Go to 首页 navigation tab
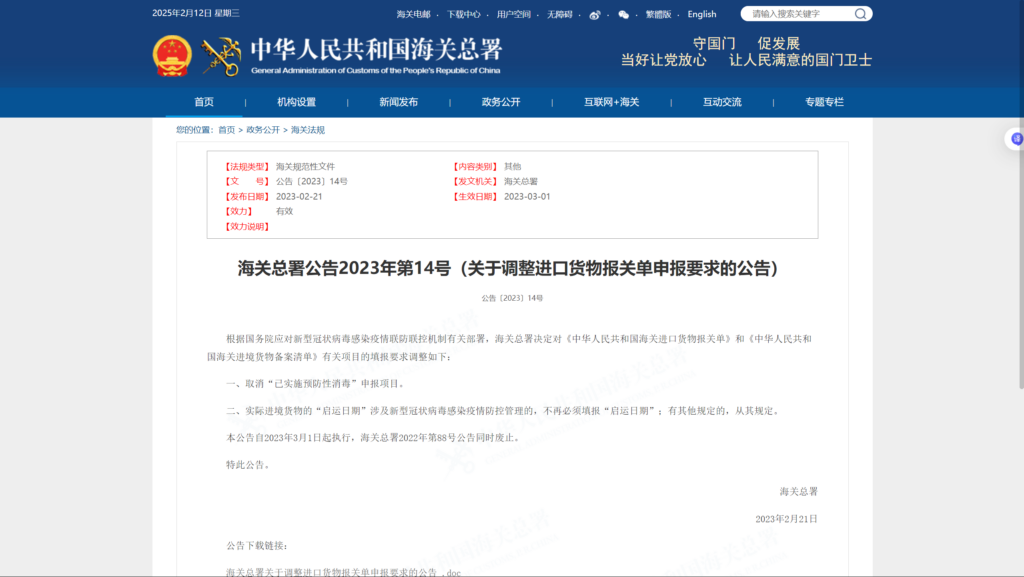 coord(204,102)
